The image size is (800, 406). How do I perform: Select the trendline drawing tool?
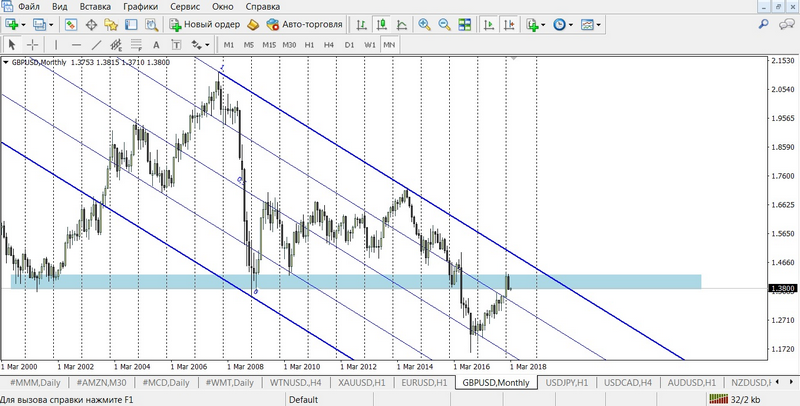click(x=97, y=45)
